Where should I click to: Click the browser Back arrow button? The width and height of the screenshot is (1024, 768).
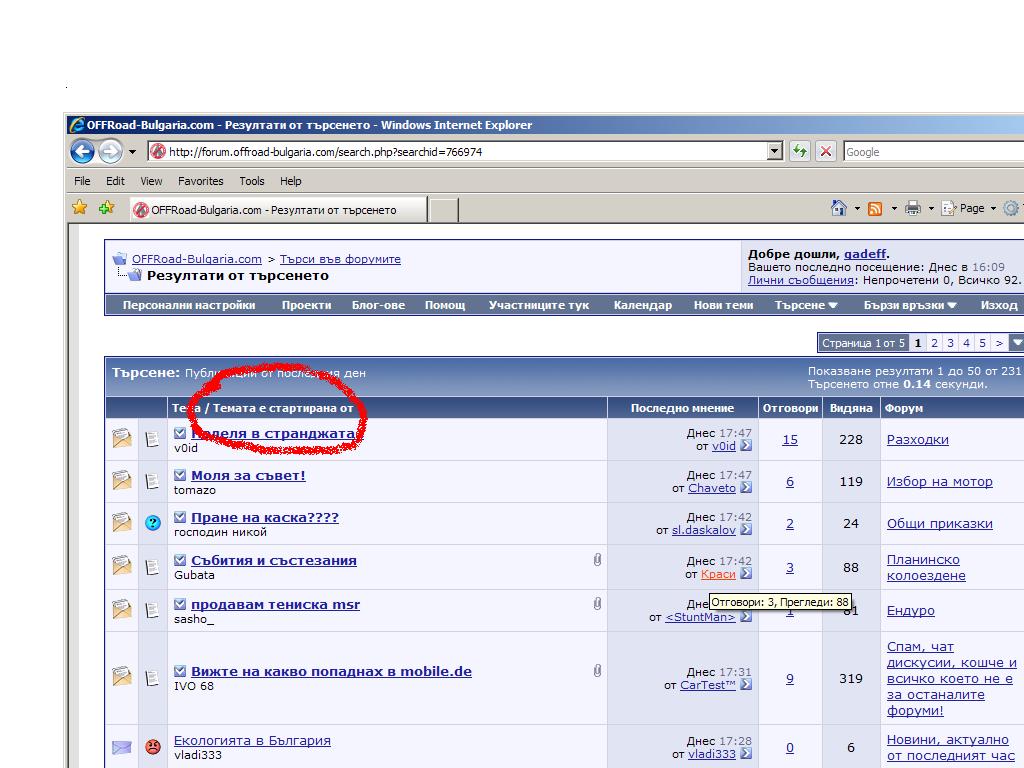pos(82,152)
